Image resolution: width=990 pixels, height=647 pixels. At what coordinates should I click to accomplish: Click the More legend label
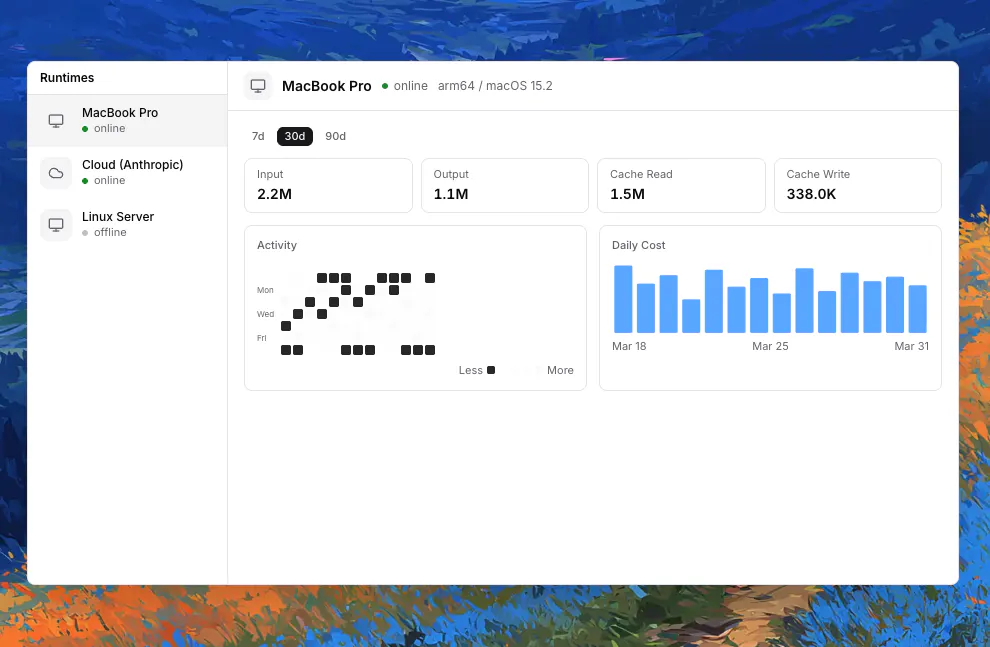560,371
